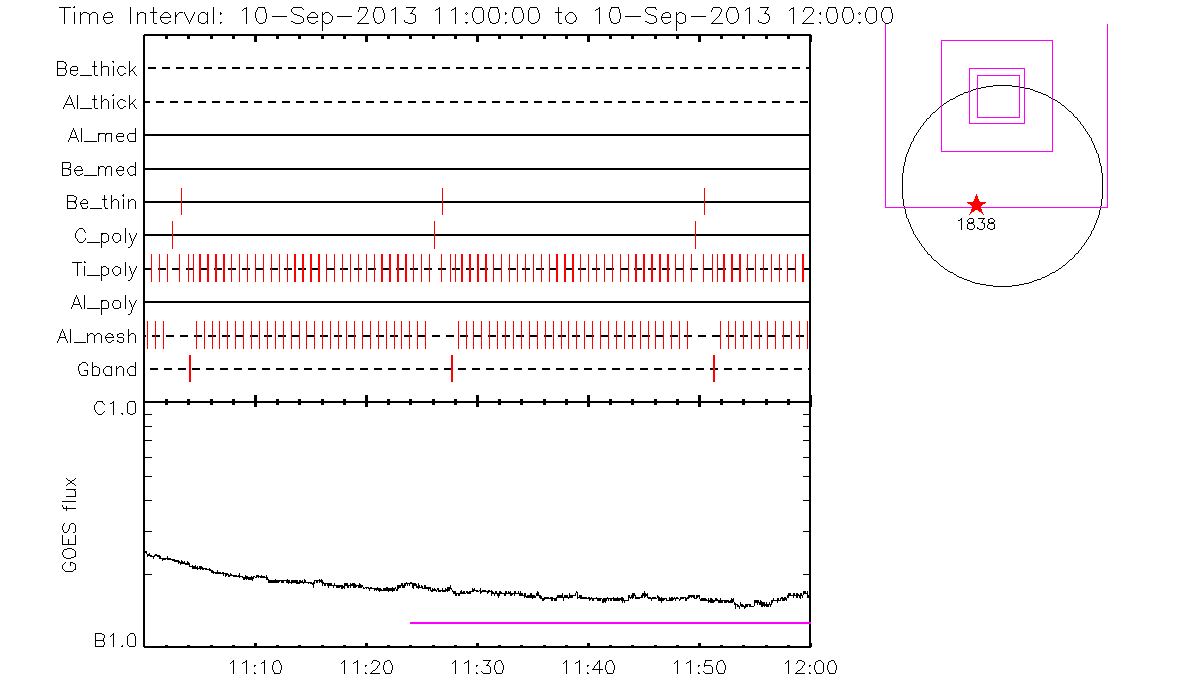Select the Ti_poly filter label
The image size is (1200, 700).
tap(104, 269)
